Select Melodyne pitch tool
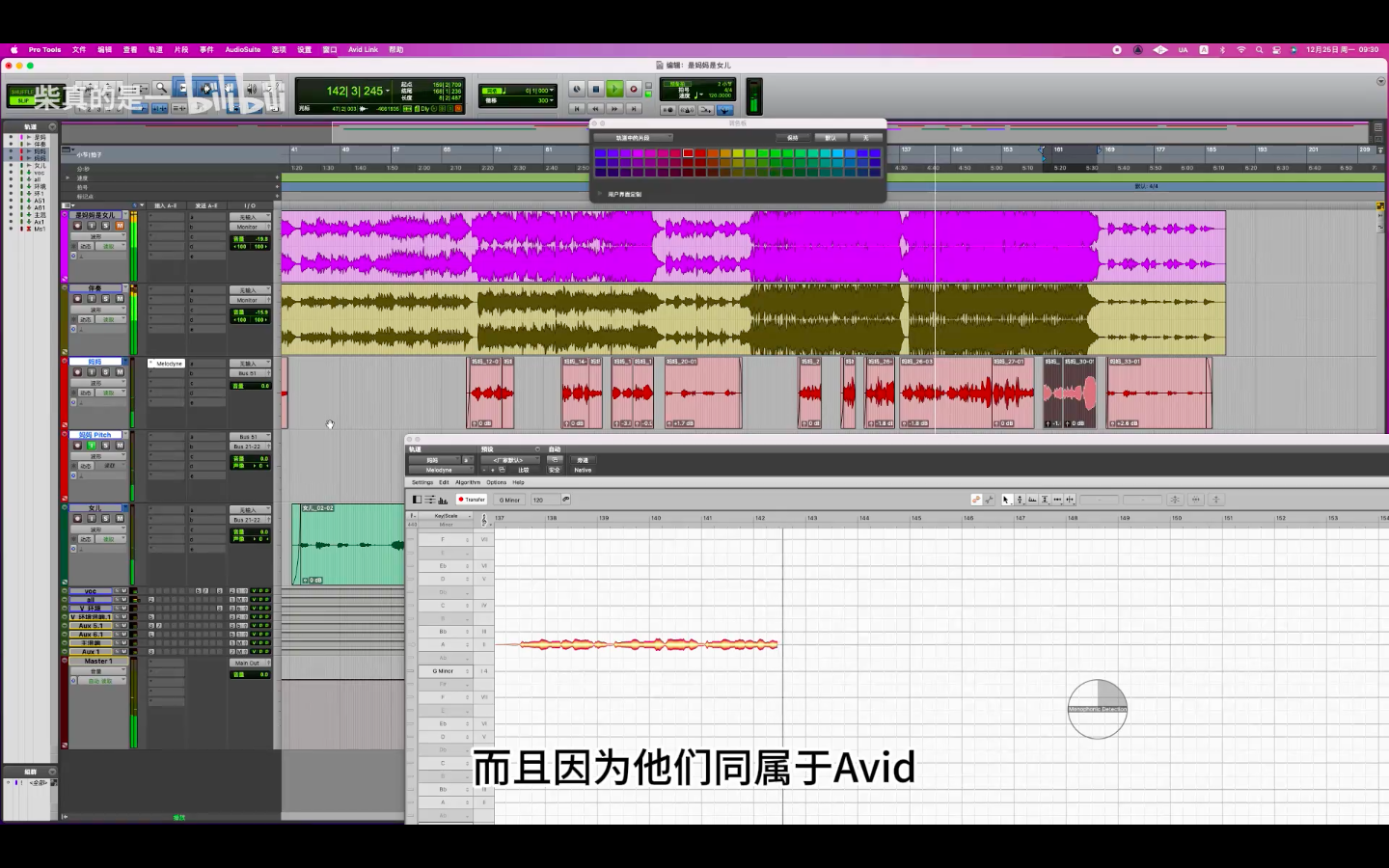The image size is (1389, 868). click(x=1020, y=500)
